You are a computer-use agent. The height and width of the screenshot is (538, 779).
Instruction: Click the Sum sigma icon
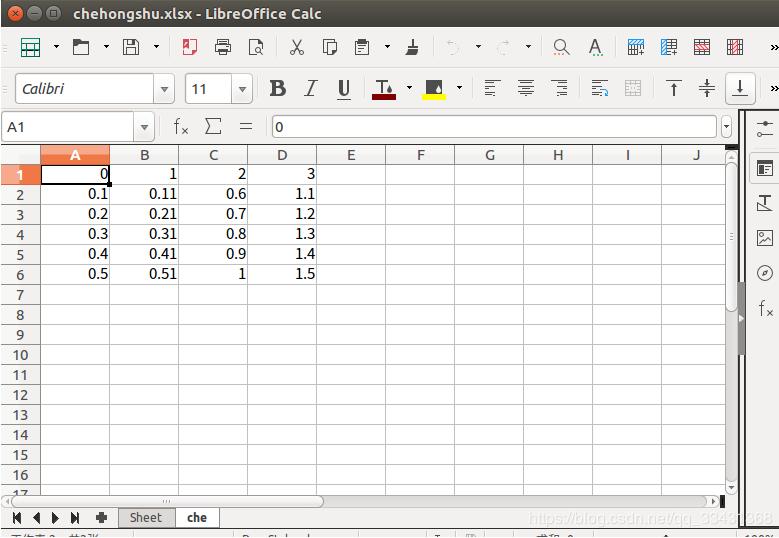(213, 127)
